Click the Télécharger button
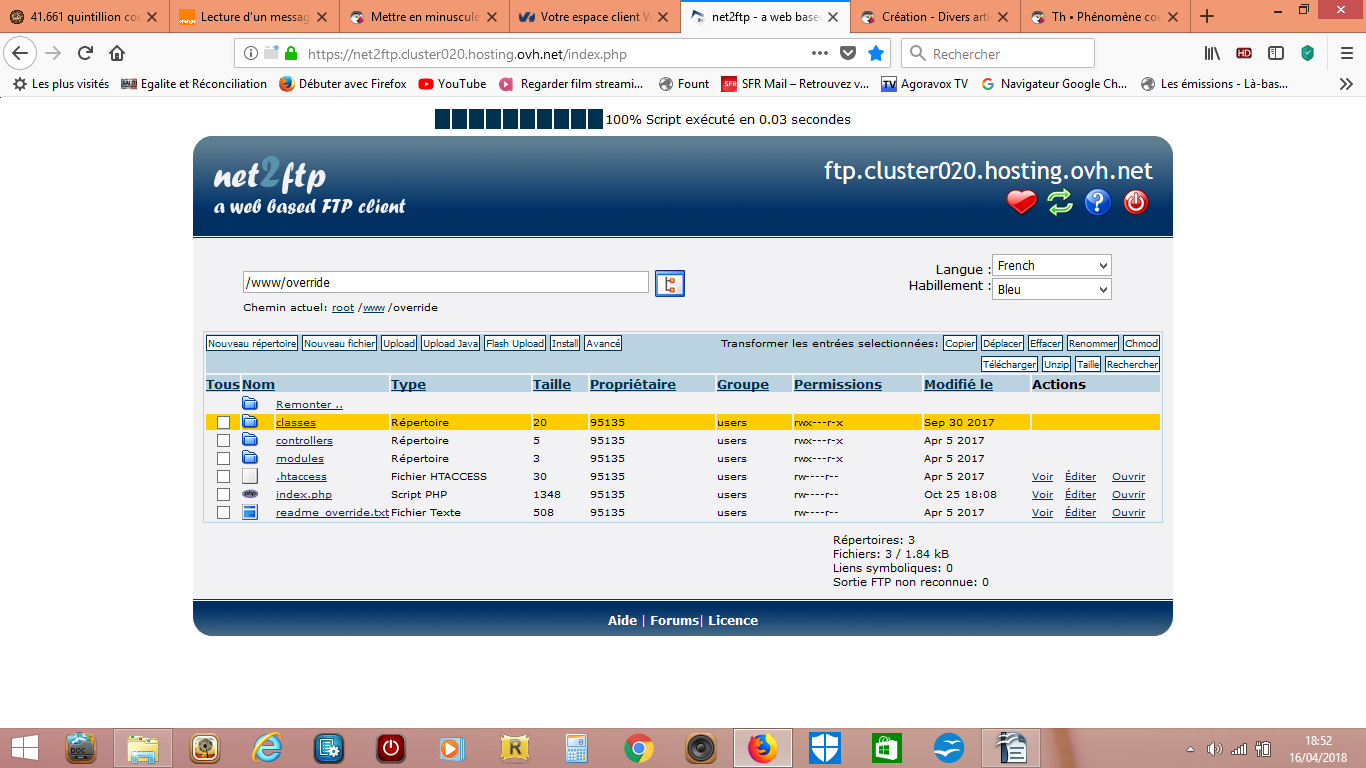This screenshot has height=768, width=1366. (1009, 364)
